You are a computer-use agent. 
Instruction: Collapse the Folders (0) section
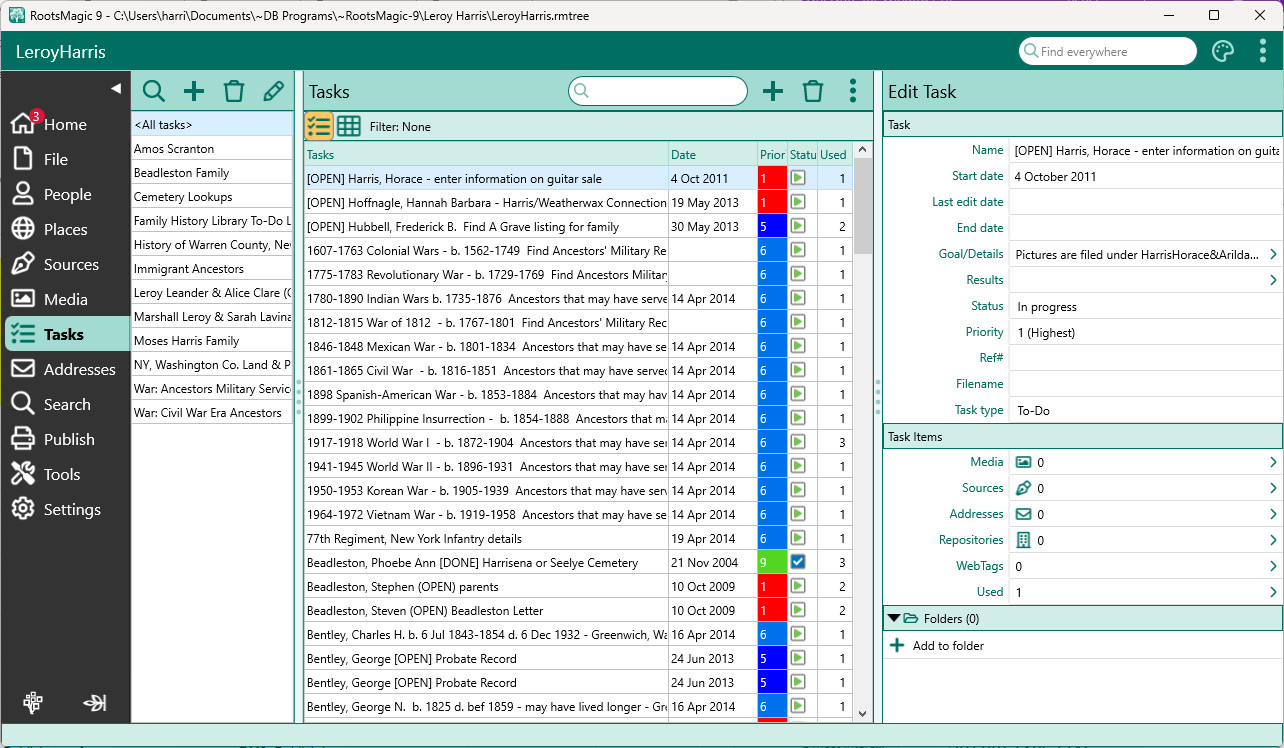(895, 619)
